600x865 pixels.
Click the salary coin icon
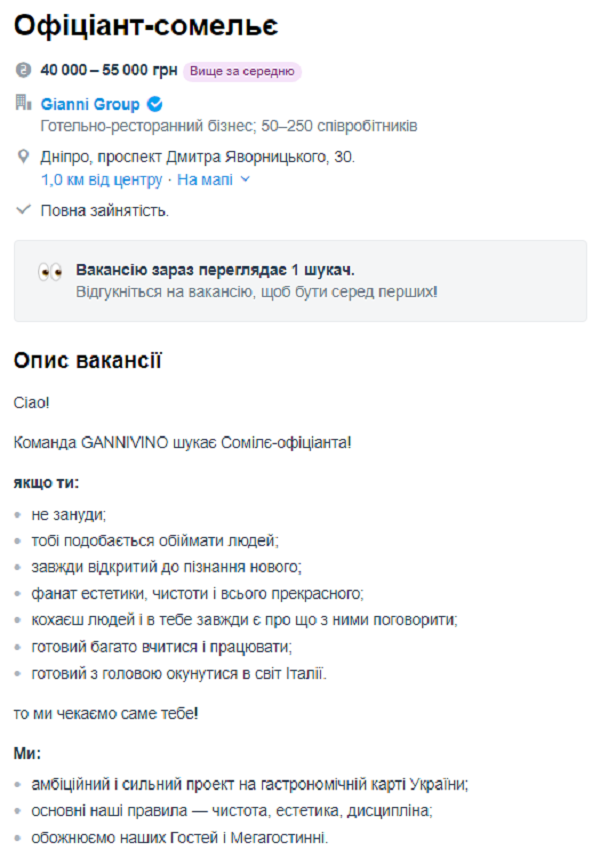[x=24, y=71]
